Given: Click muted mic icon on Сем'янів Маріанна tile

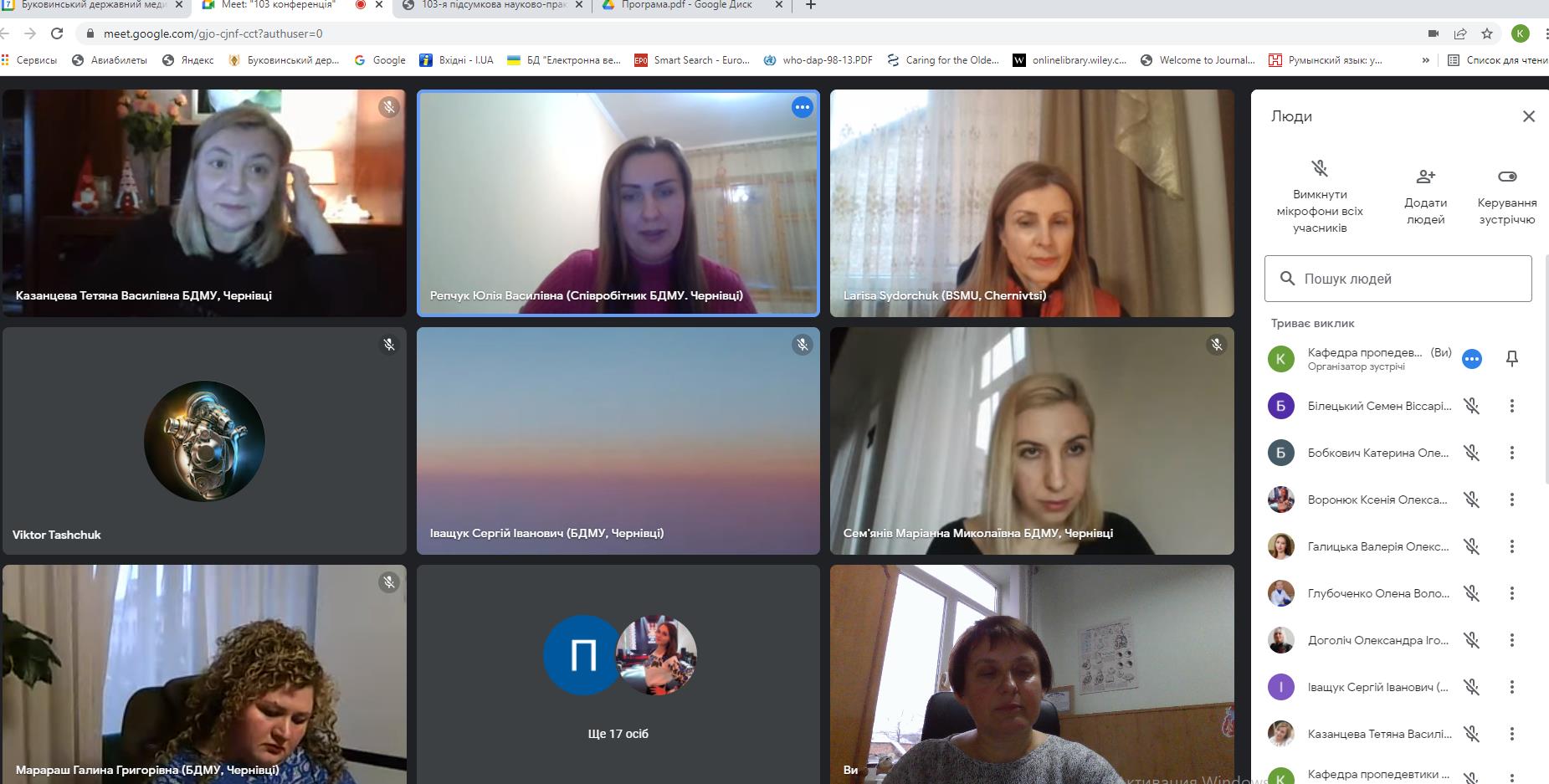Looking at the screenshot, I should (1217, 345).
